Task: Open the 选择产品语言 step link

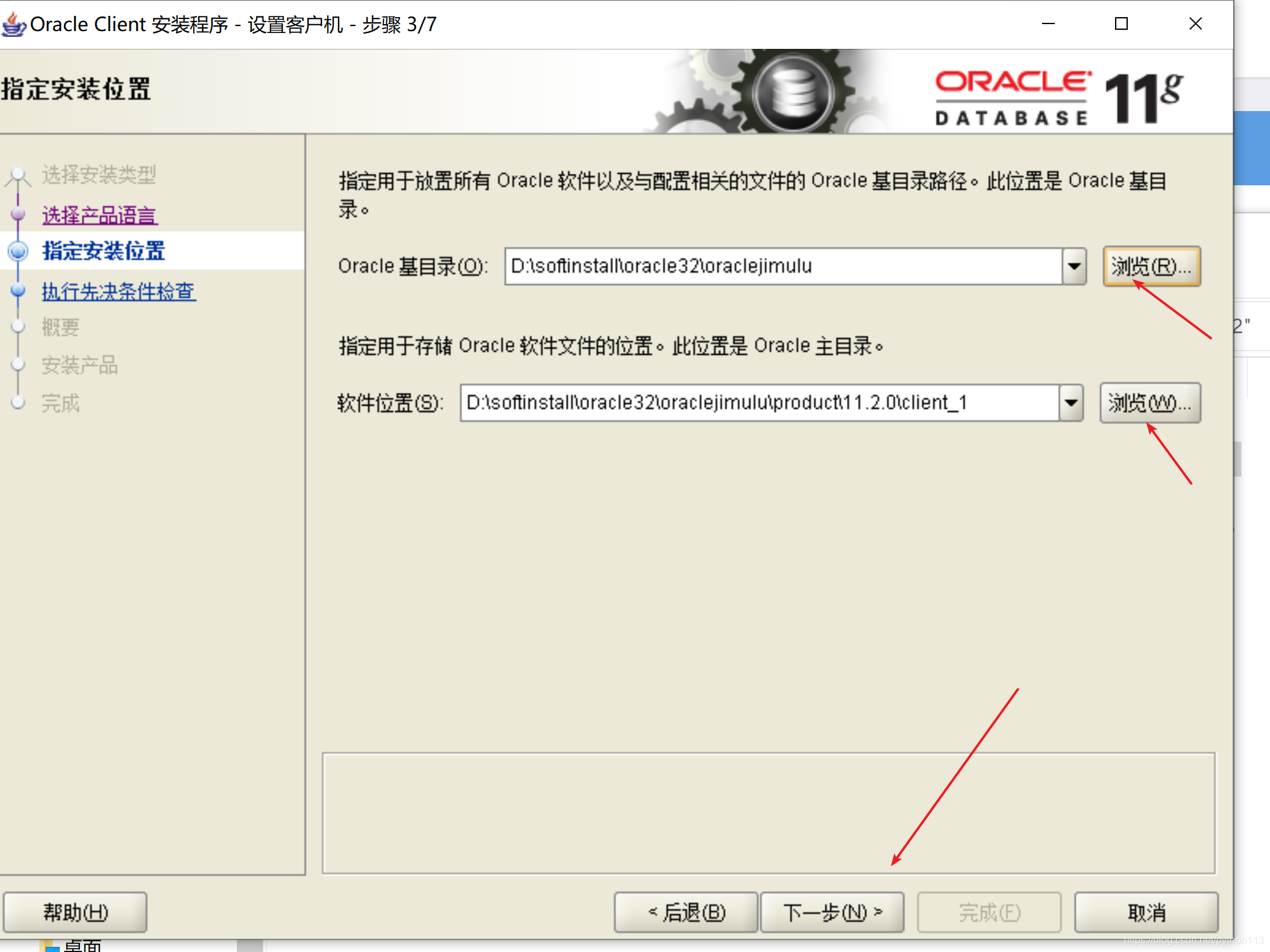Action: [x=100, y=215]
